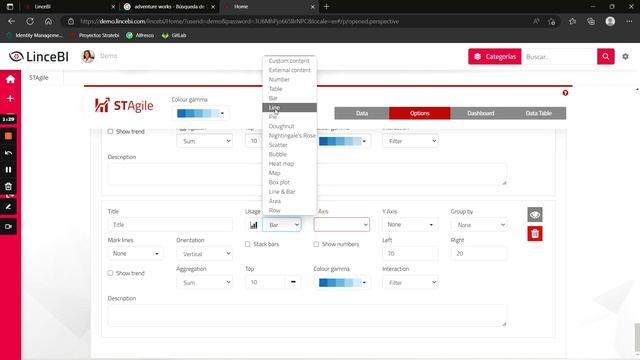The height and width of the screenshot is (360, 640).
Task: Click the red magnifier search button
Action: click(x=606, y=56)
